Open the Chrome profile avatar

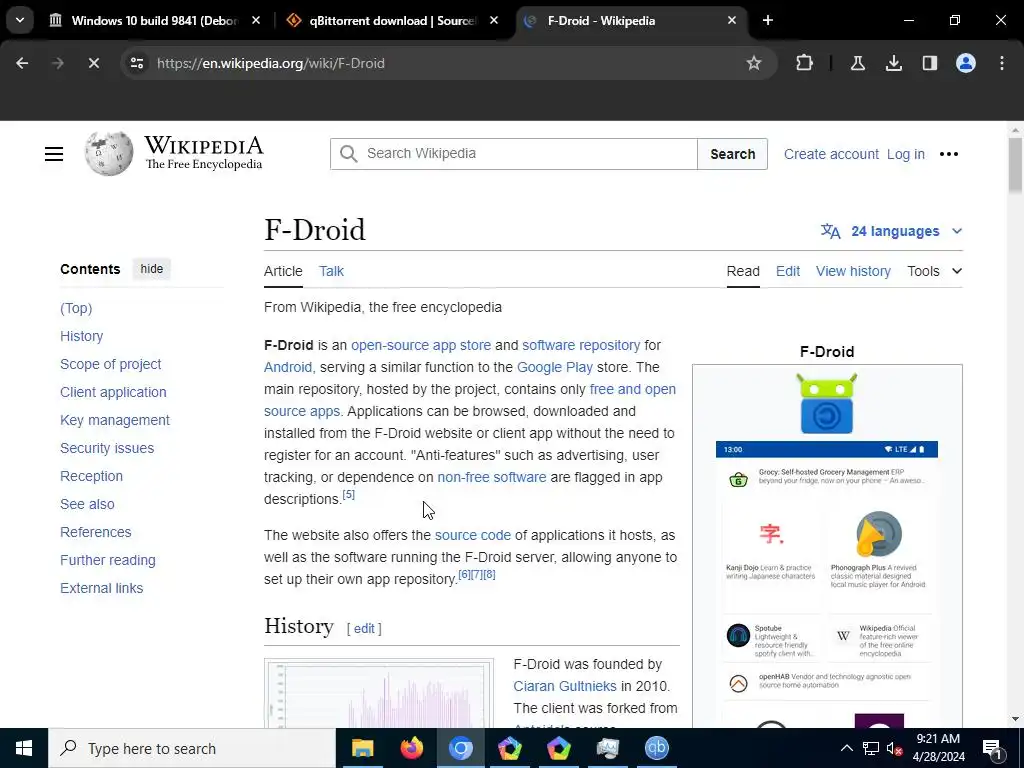pos(966,63)
